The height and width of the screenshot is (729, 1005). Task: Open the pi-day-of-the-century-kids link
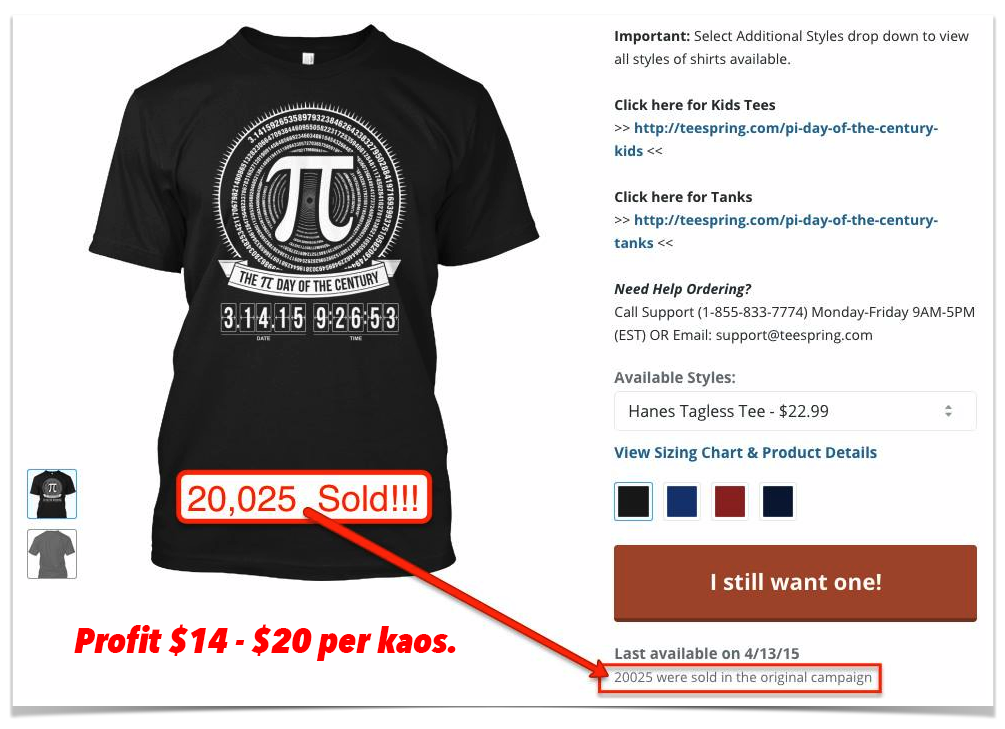776,139
